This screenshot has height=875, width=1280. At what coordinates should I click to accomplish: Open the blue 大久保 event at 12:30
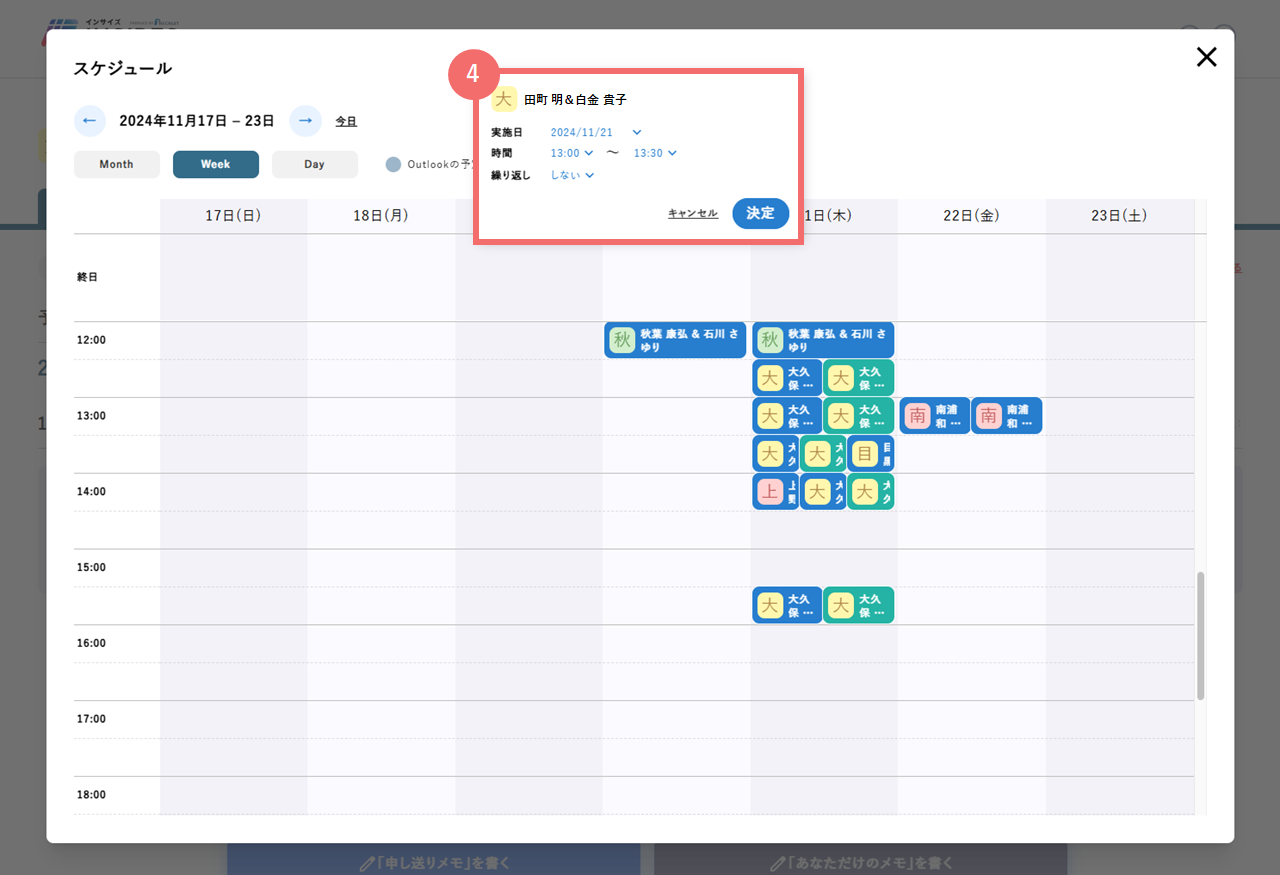(787, 378)
